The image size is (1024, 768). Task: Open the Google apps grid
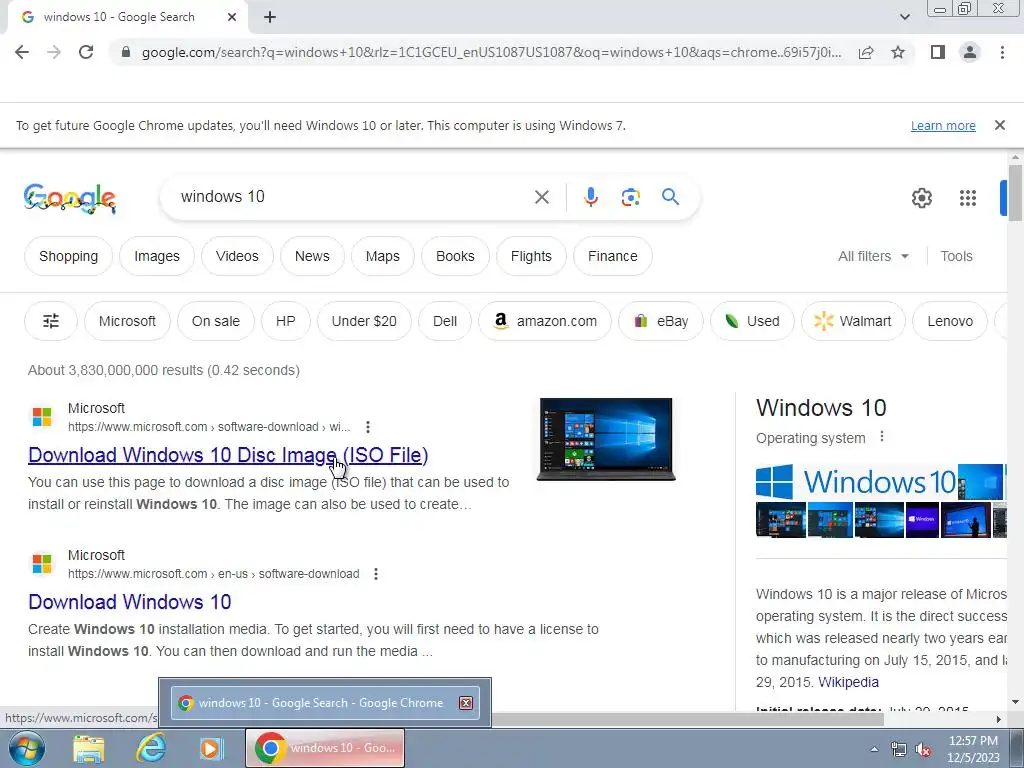point(968,198)
